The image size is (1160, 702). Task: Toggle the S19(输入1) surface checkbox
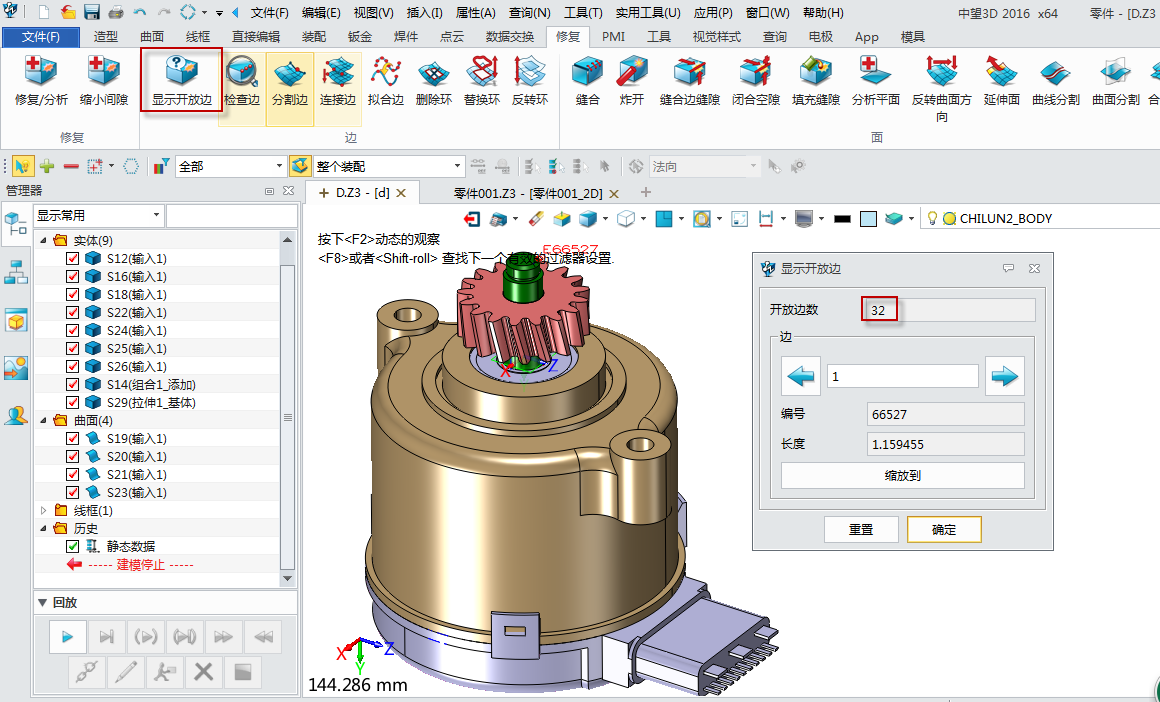tap(72, 439)
